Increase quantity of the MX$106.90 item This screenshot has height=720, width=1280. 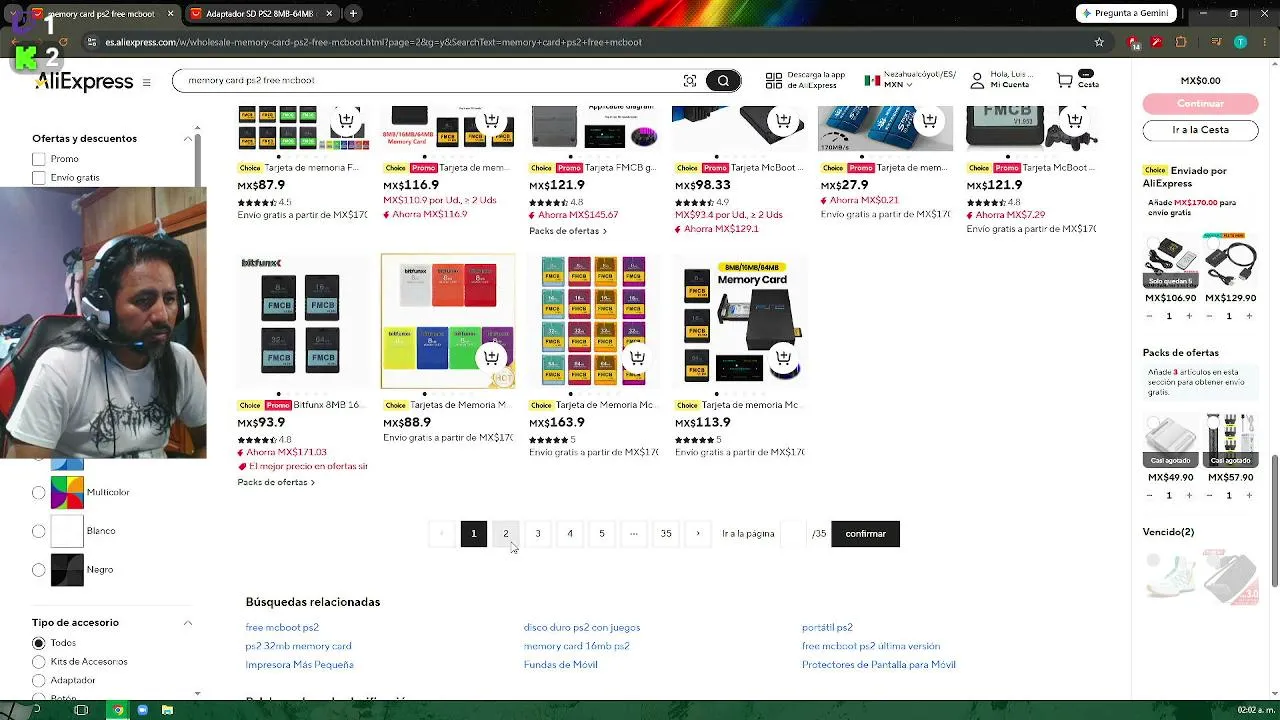click(1189, 316)
